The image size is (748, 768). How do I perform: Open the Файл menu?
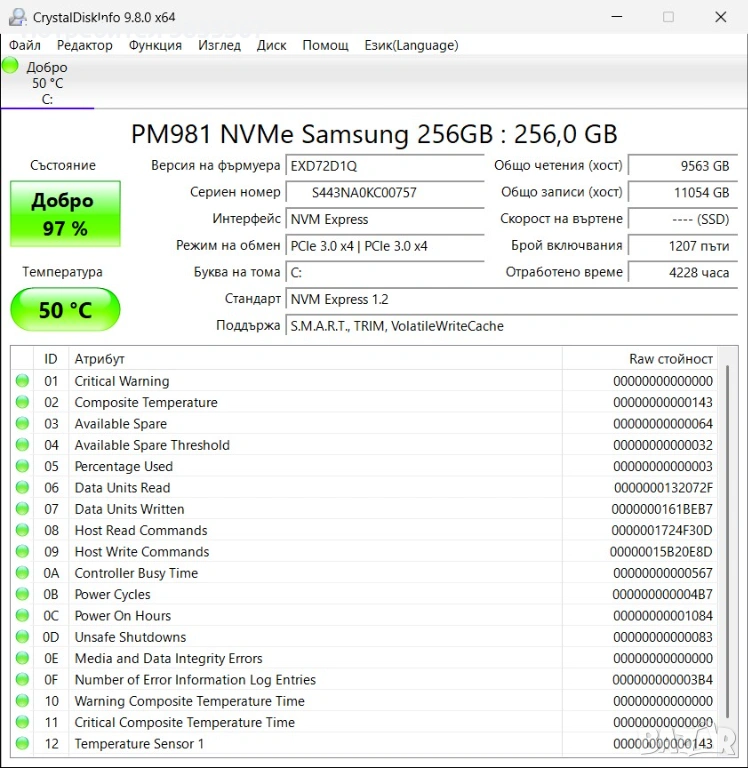pos(25,45)
